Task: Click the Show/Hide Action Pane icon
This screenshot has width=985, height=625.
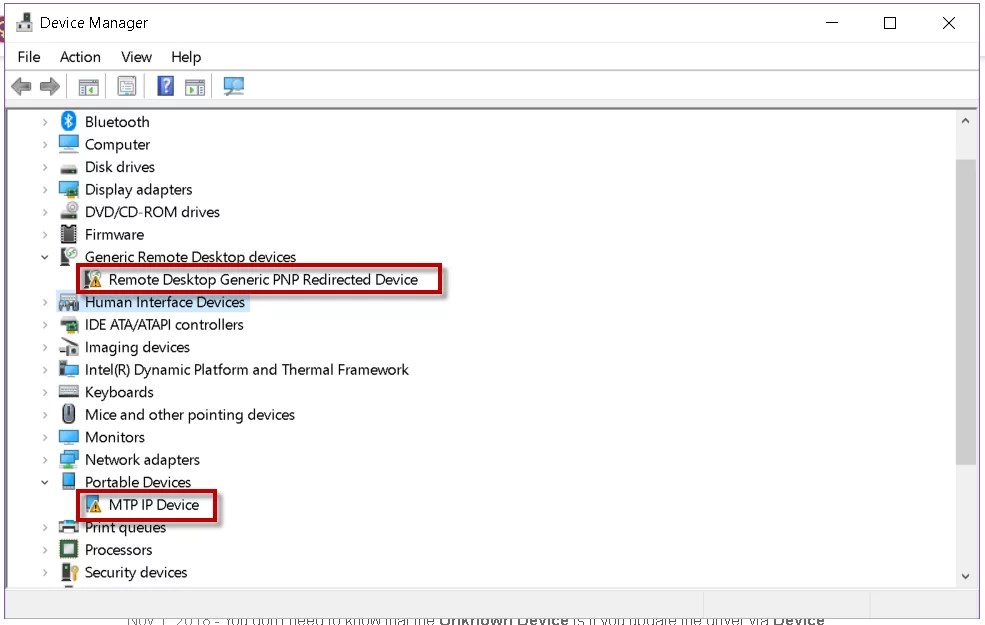Action: point(195,87)
